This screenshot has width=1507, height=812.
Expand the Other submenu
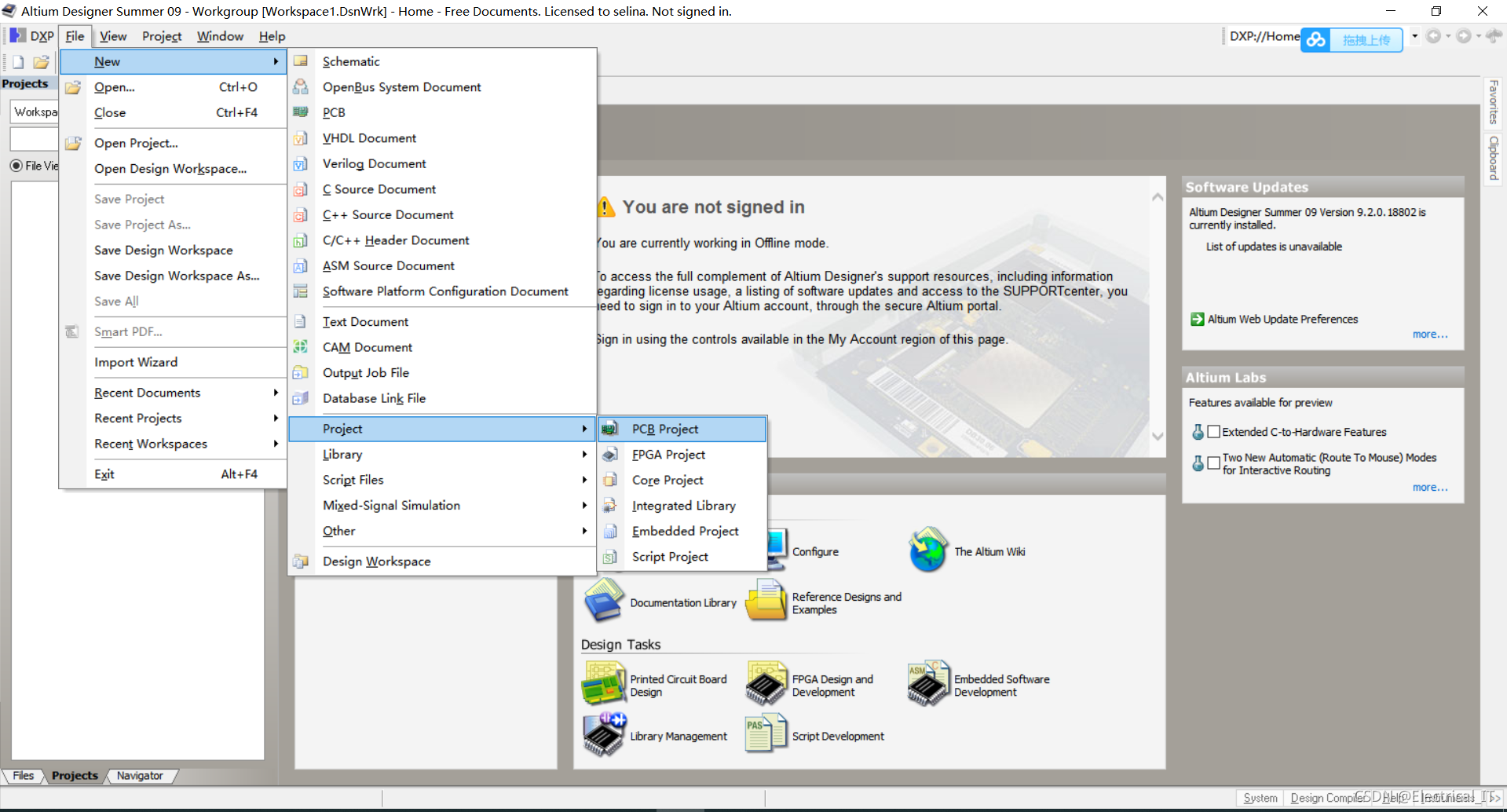441,531
